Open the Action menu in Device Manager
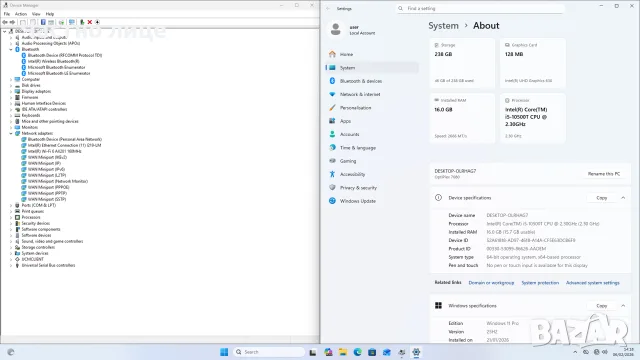 point(21,14)
